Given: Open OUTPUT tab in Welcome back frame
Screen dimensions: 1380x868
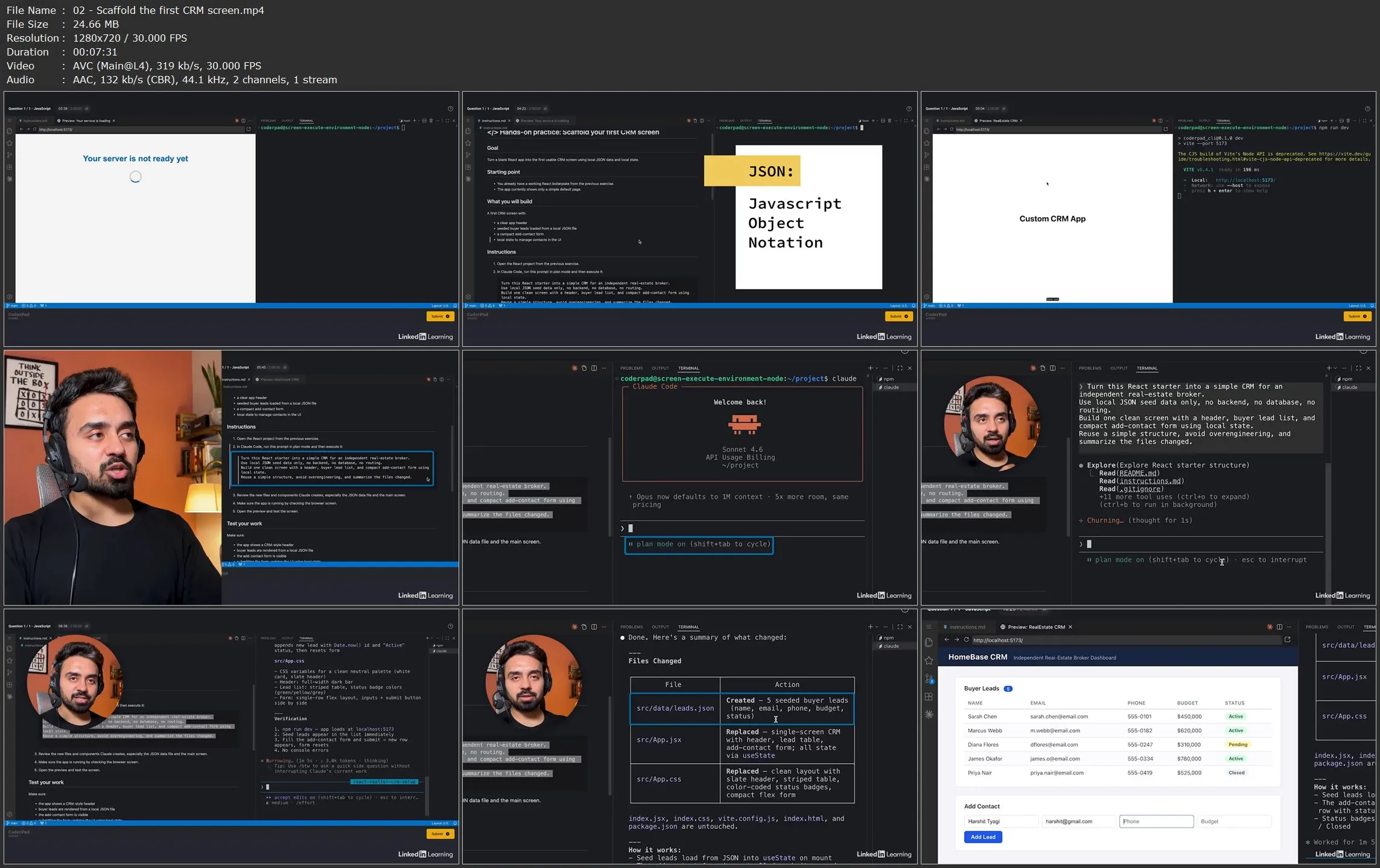Looking at the screenshot, I should [x=660, y=368].
